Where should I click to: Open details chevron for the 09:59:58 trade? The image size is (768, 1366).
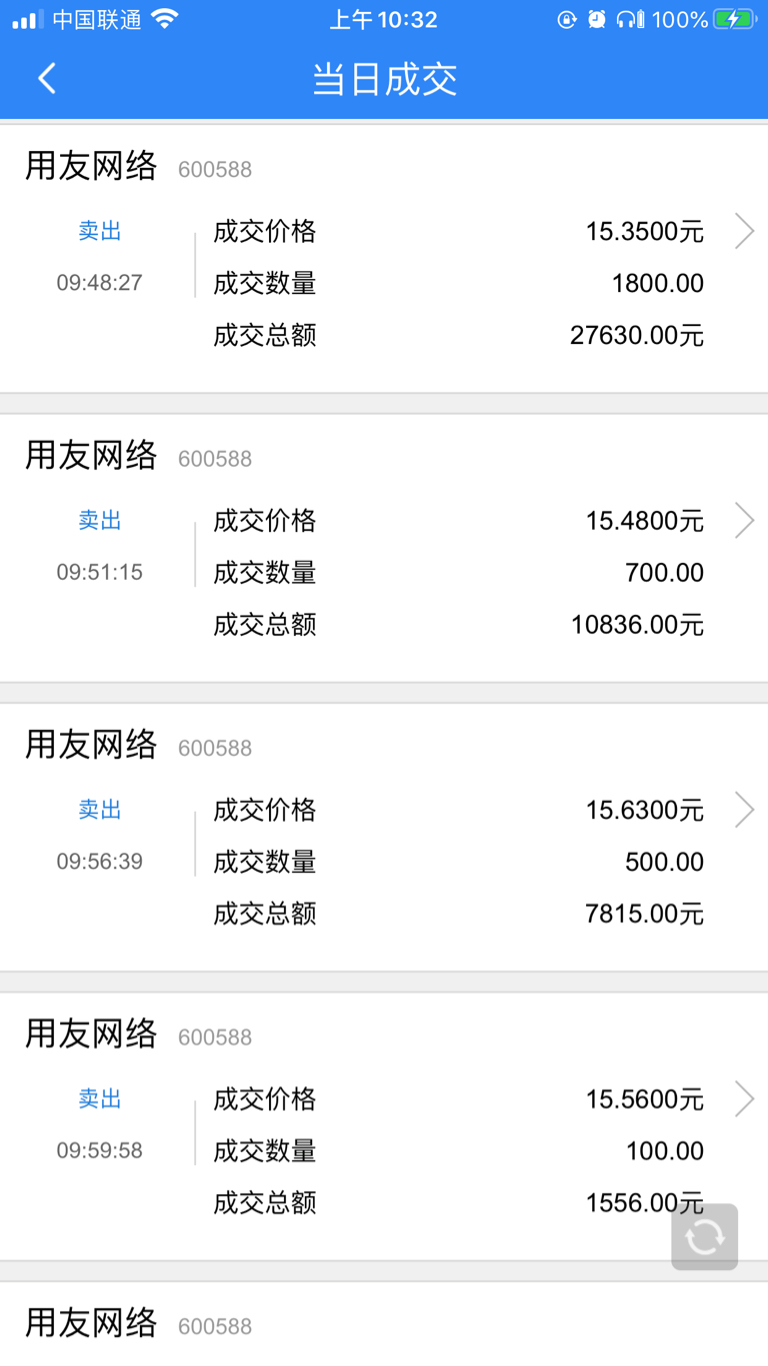(744, 1098)
